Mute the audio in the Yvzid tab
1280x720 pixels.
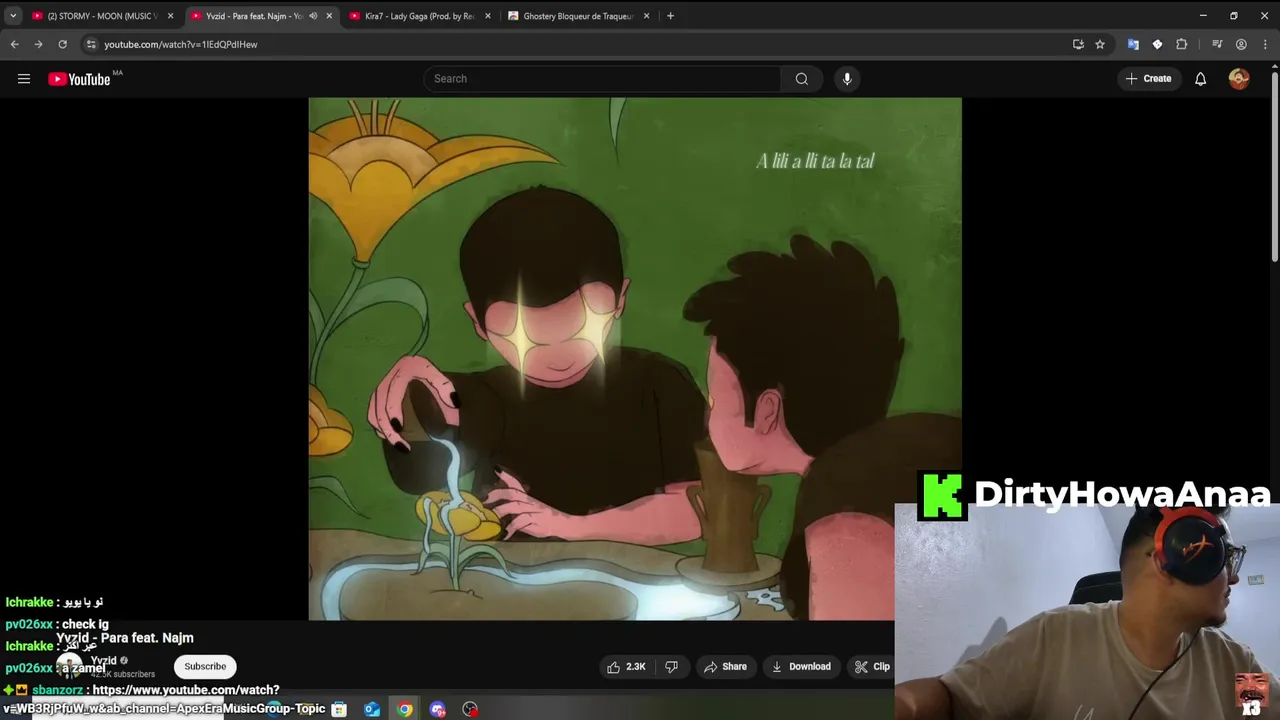(x=313, y=16)
